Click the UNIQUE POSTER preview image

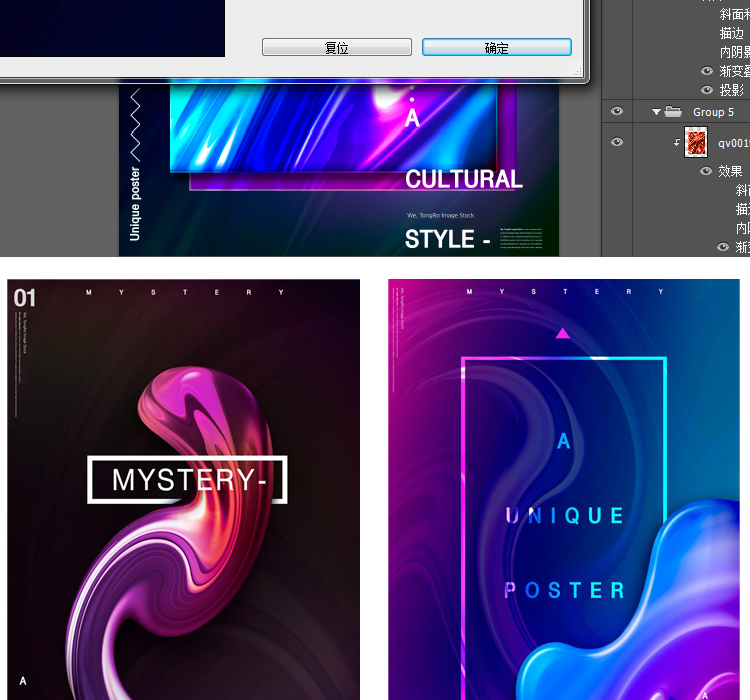point(569,489)
